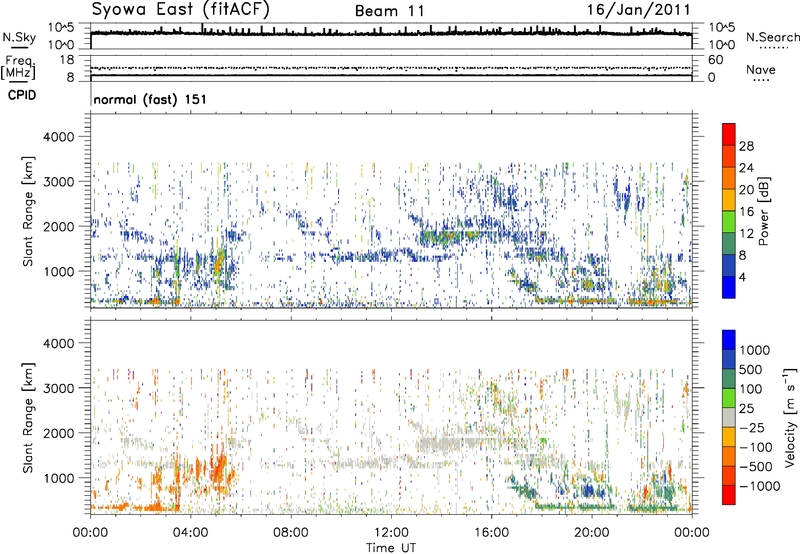
Task: Click the "3000" tick on the velocity panel
Action: coord(59,388)
